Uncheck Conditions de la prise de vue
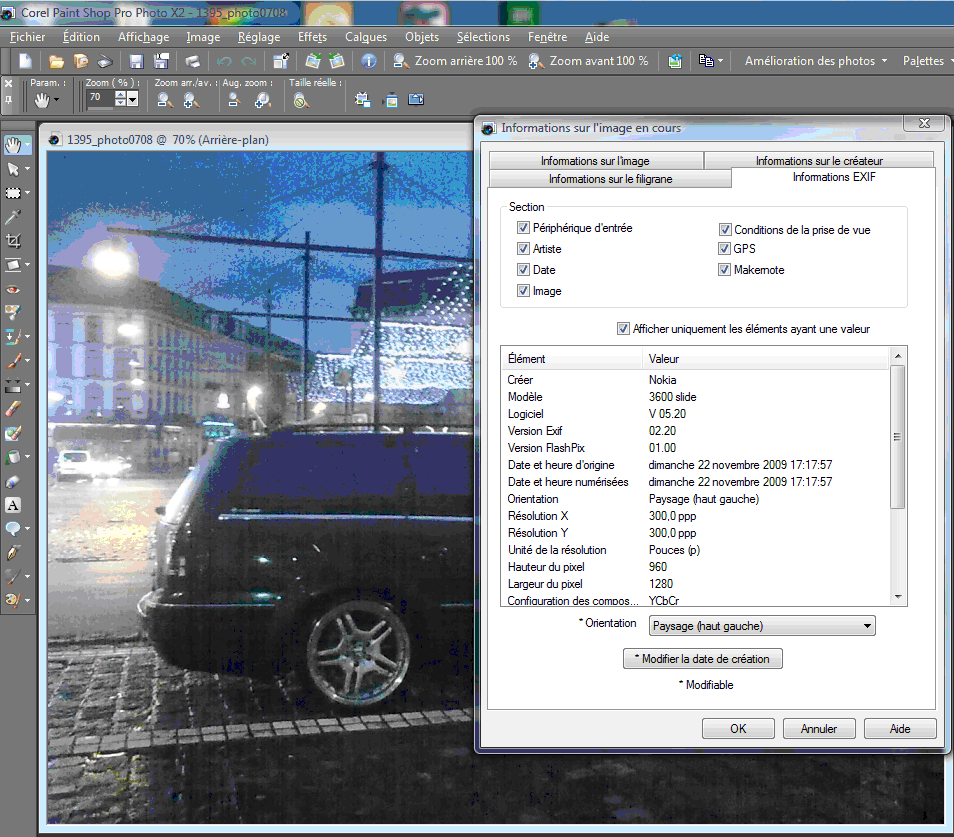This screenshot has height=837, width=954. (x=725, y=229)
